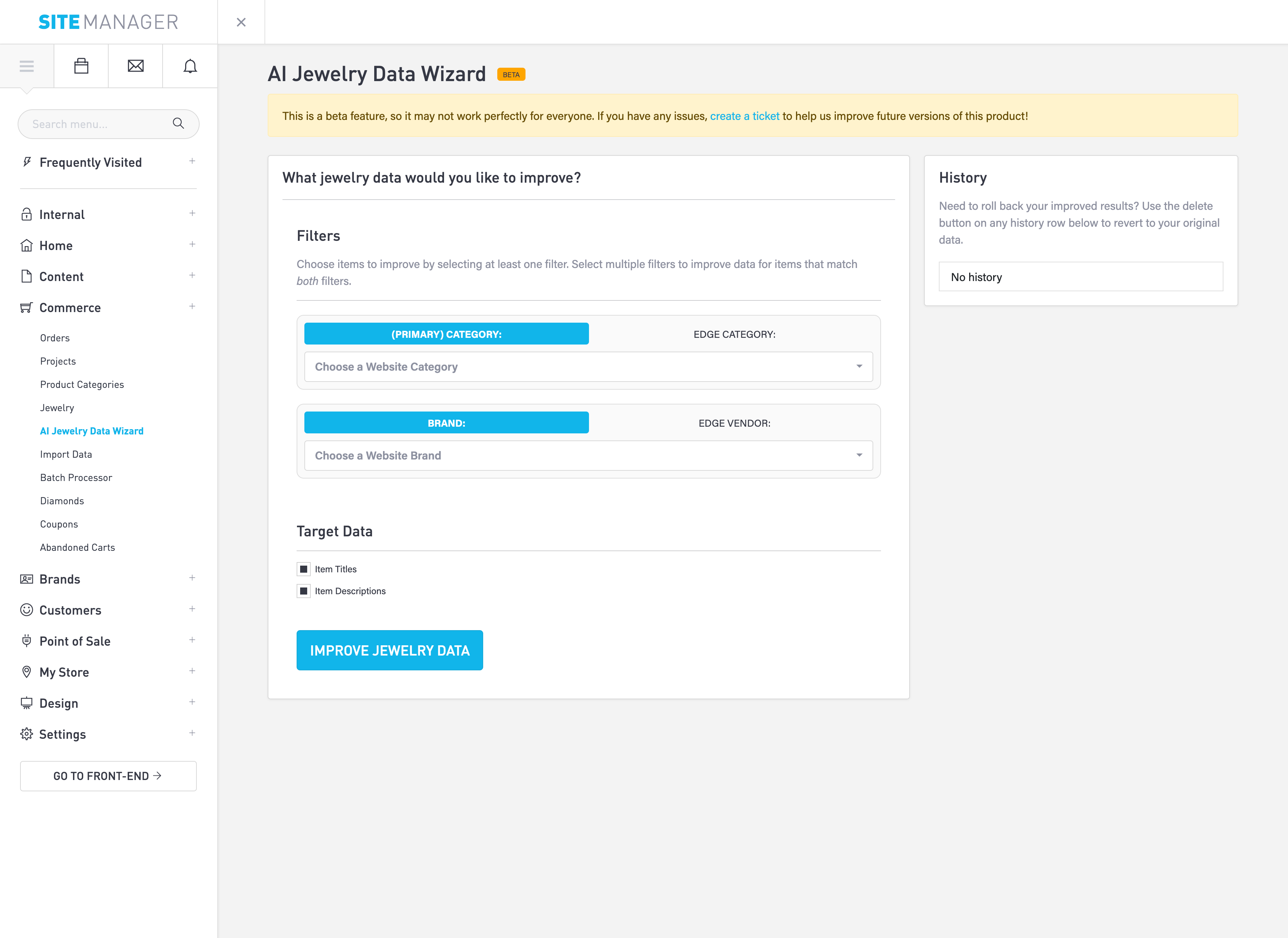
Task: Open Choose a Website Brand dropdown
Action: [588, 455]
